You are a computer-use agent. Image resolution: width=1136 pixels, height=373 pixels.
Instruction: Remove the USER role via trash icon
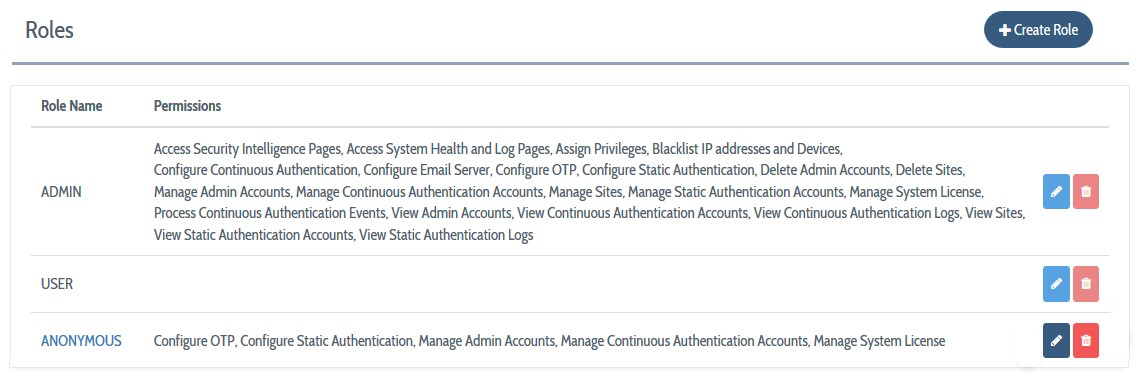(1085, 284)
